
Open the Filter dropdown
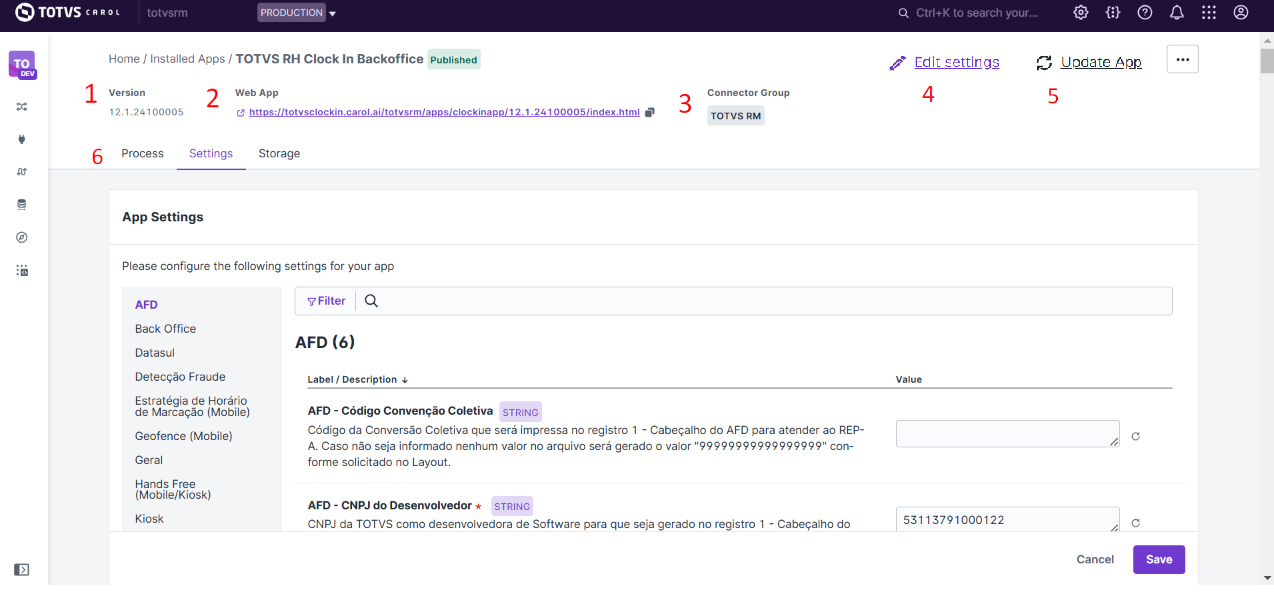[326, 301]
